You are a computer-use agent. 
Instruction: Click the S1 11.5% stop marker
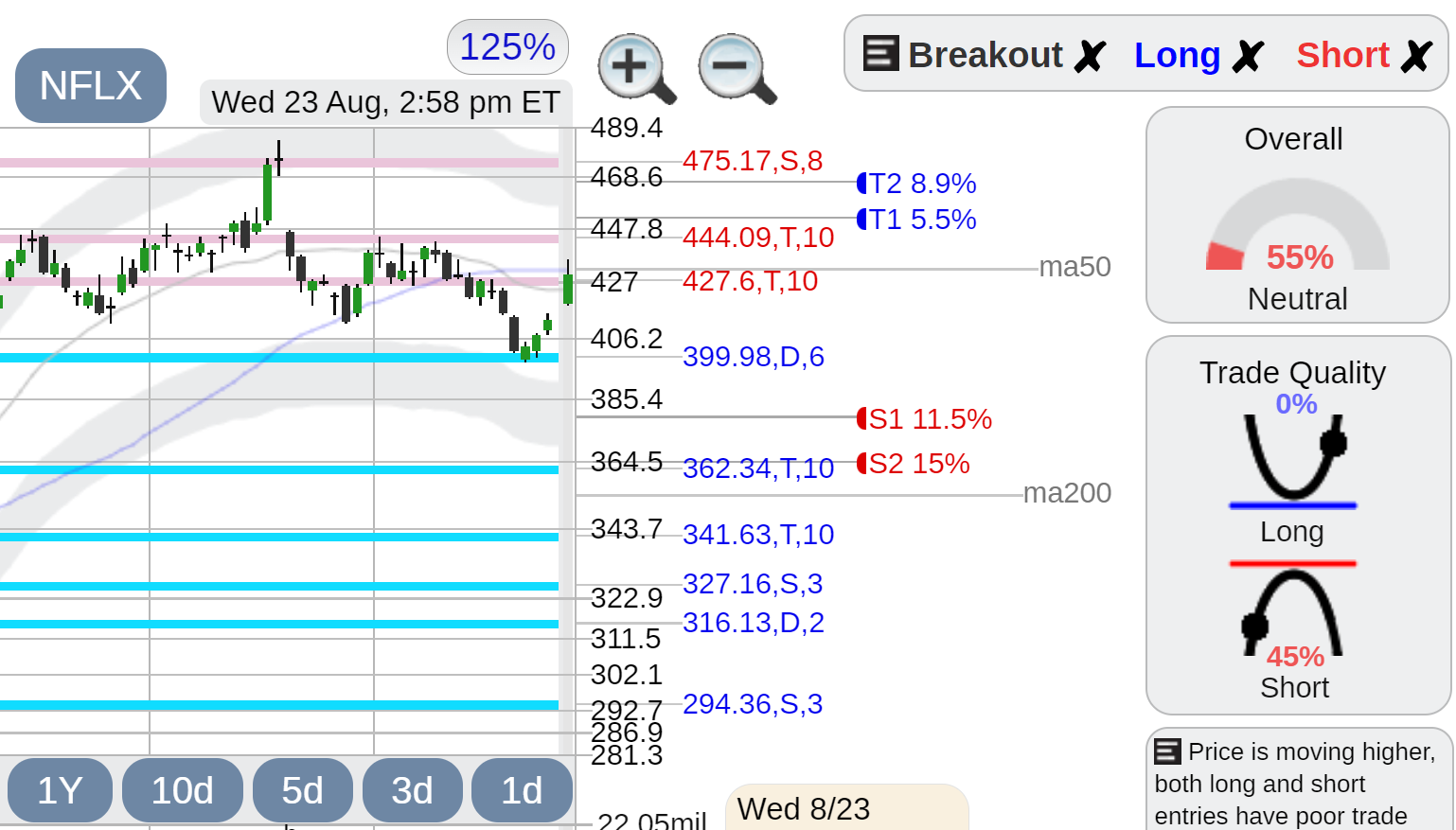click(924, 418)
